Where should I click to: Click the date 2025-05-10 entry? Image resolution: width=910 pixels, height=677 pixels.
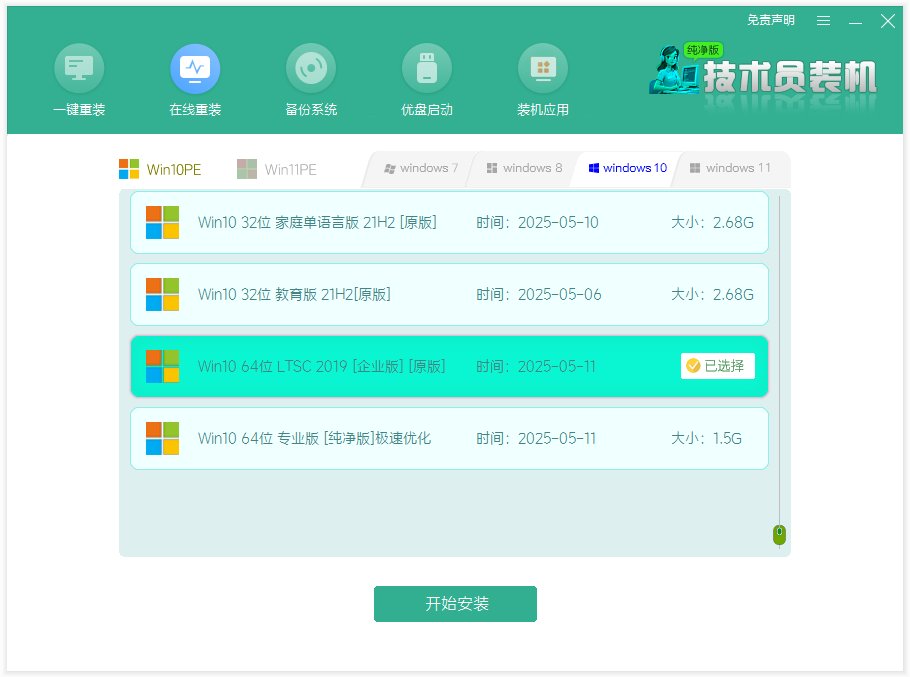(x=558, y=223)
